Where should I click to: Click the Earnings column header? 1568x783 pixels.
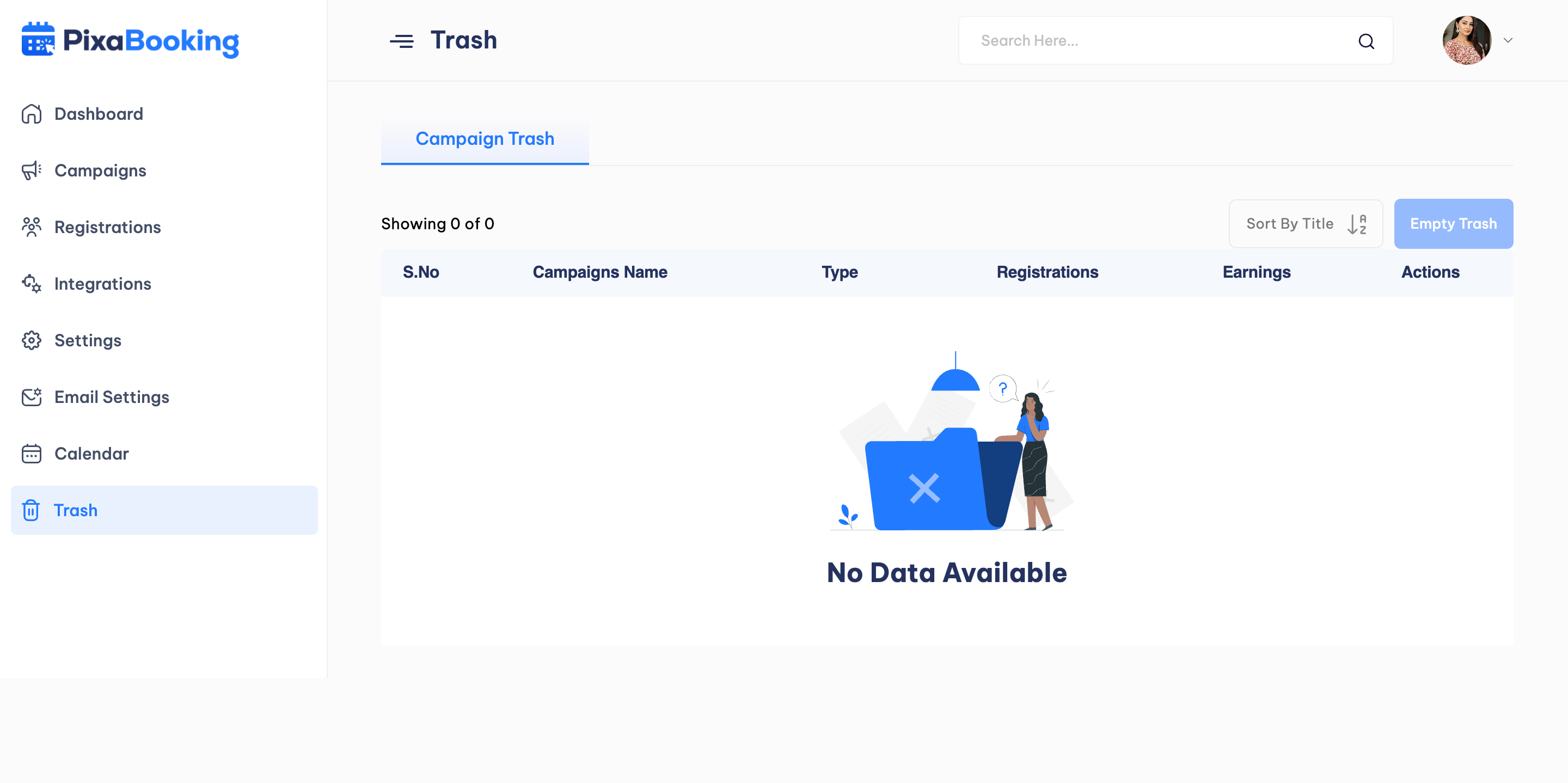click(x=1257, y=272)
